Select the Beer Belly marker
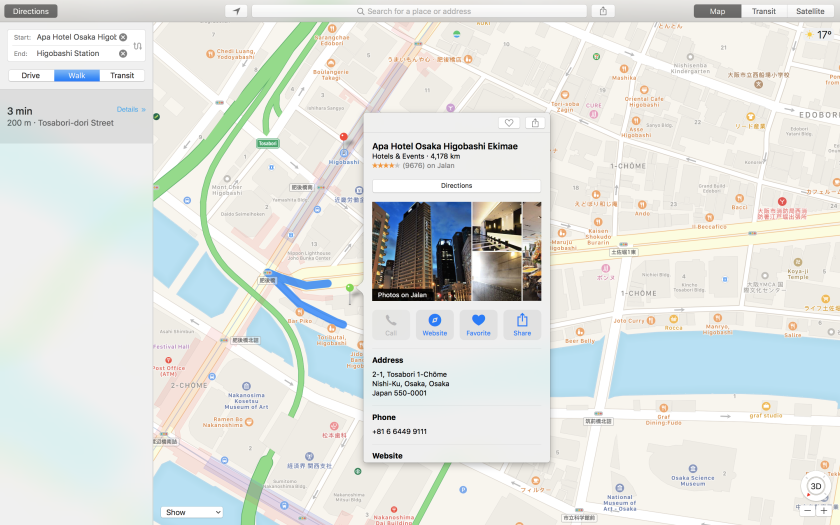Viewport: 840px width, 525px height. [x=580, y=332]
